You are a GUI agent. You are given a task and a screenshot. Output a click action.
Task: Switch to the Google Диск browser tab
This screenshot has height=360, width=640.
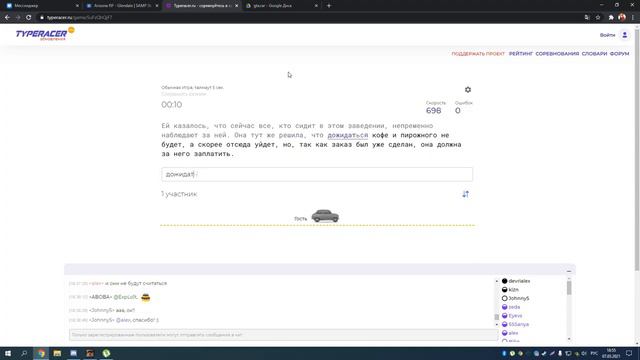[x=281, y=6]
